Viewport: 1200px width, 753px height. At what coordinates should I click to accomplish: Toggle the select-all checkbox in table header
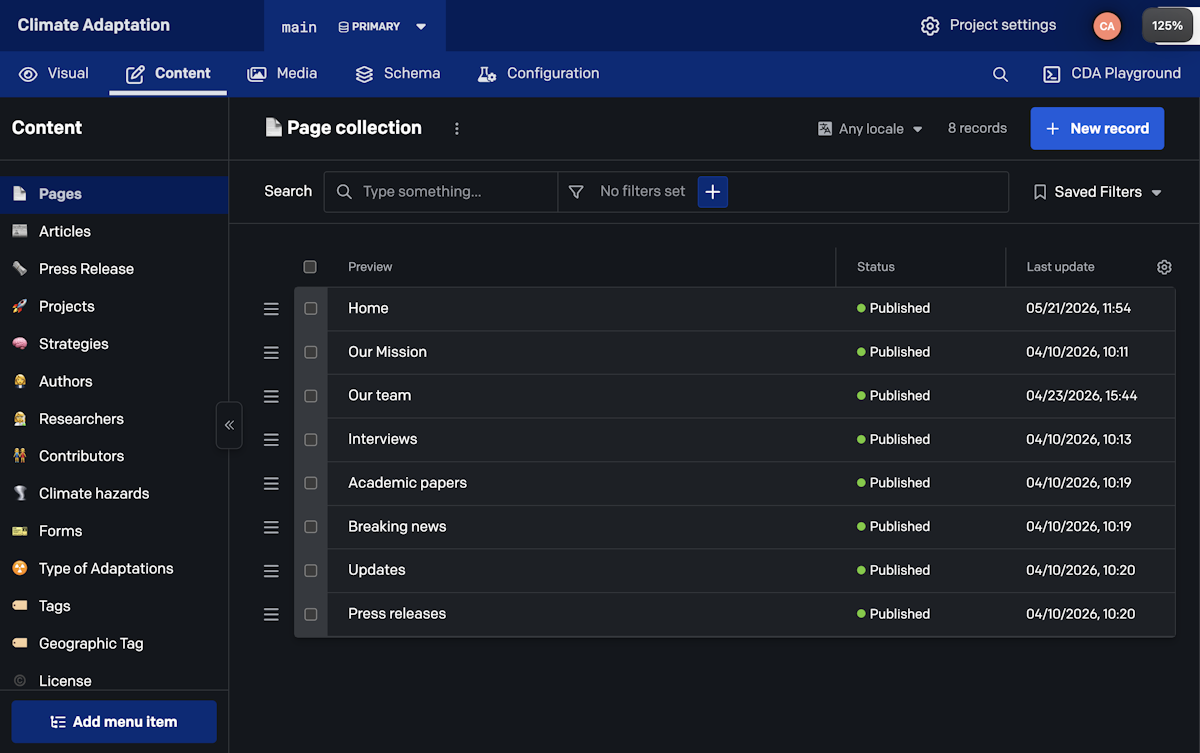[310, 267]
